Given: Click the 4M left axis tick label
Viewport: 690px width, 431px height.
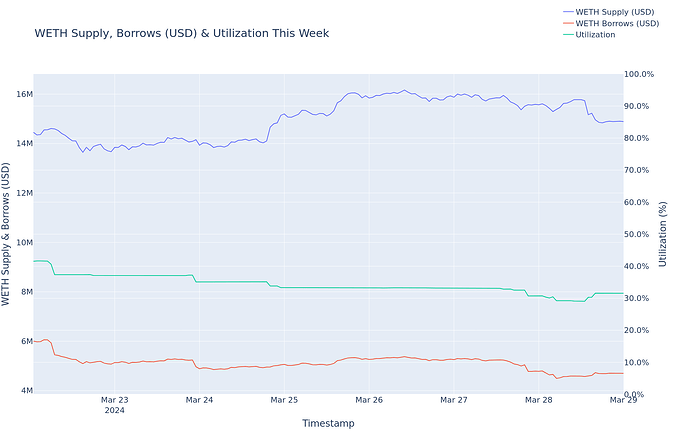Looking at the screenshot, I should pos(26,390).
